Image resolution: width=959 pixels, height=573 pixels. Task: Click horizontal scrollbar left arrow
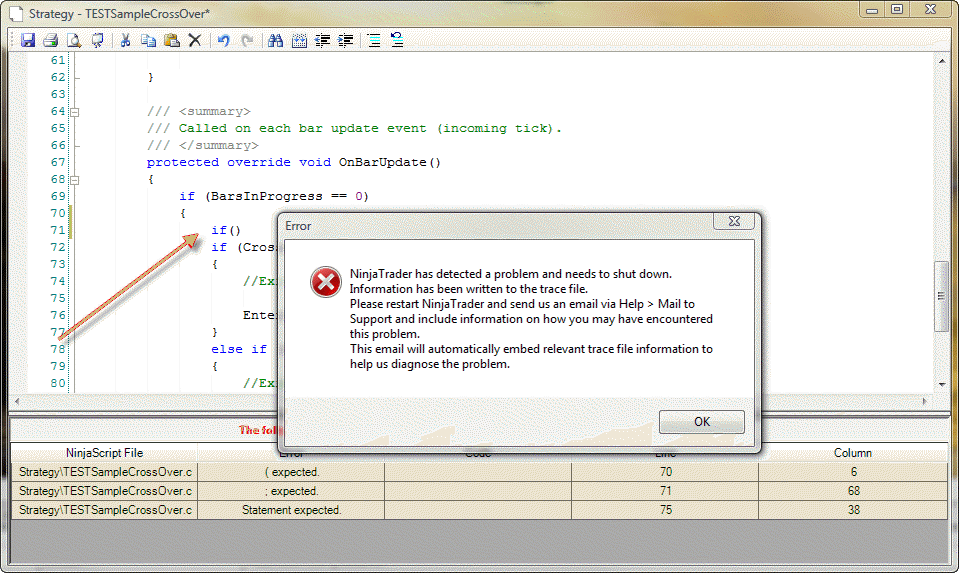pyautogui.click(x=17, y=402)
